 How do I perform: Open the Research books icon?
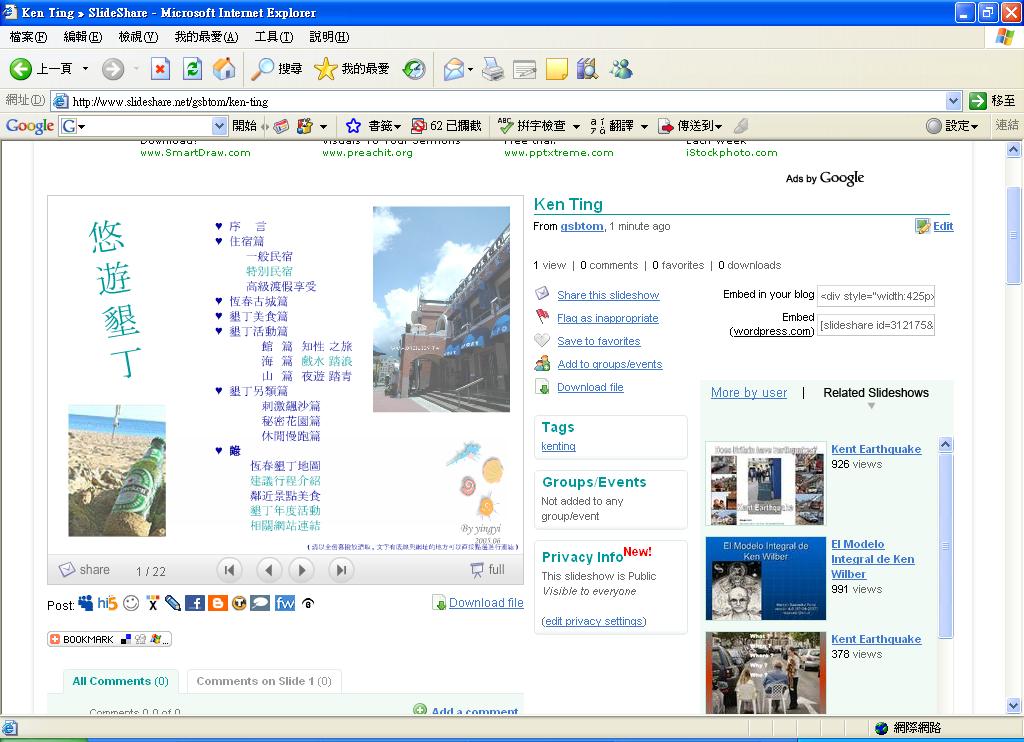coord(588,68)
